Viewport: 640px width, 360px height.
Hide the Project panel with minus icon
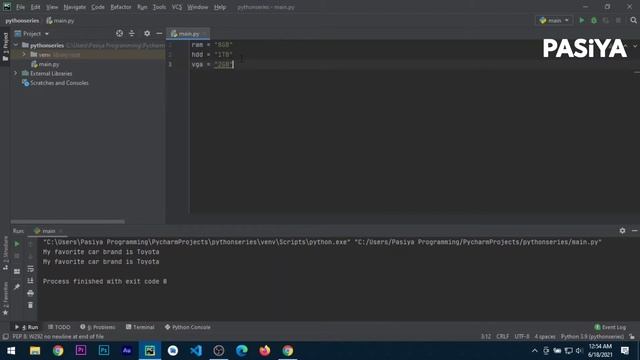[x=159, y=33]
